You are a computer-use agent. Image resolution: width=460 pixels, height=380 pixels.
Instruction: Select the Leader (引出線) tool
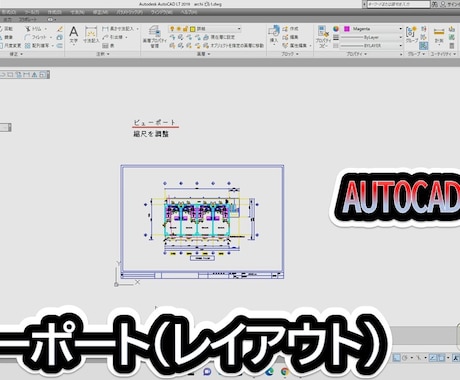tap(113, 37)
